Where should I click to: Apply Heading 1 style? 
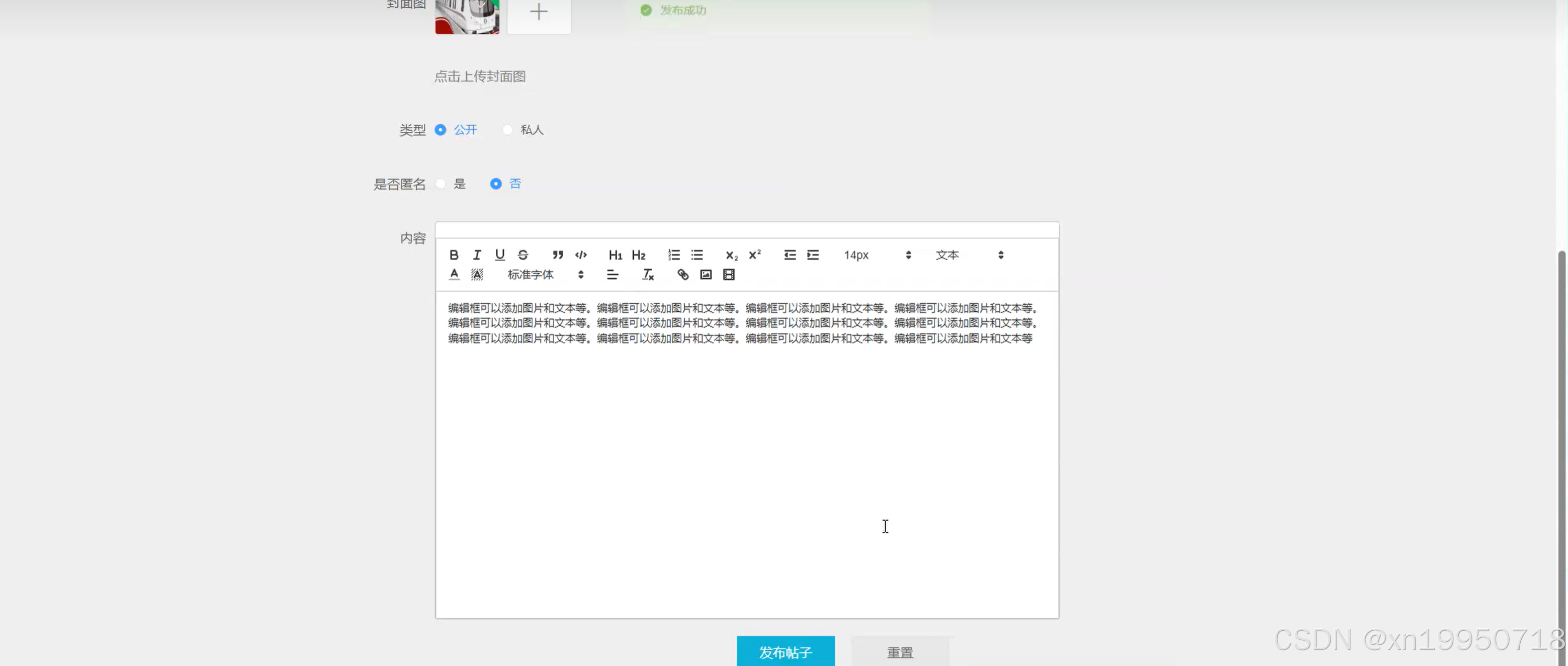tap(616, 255)
